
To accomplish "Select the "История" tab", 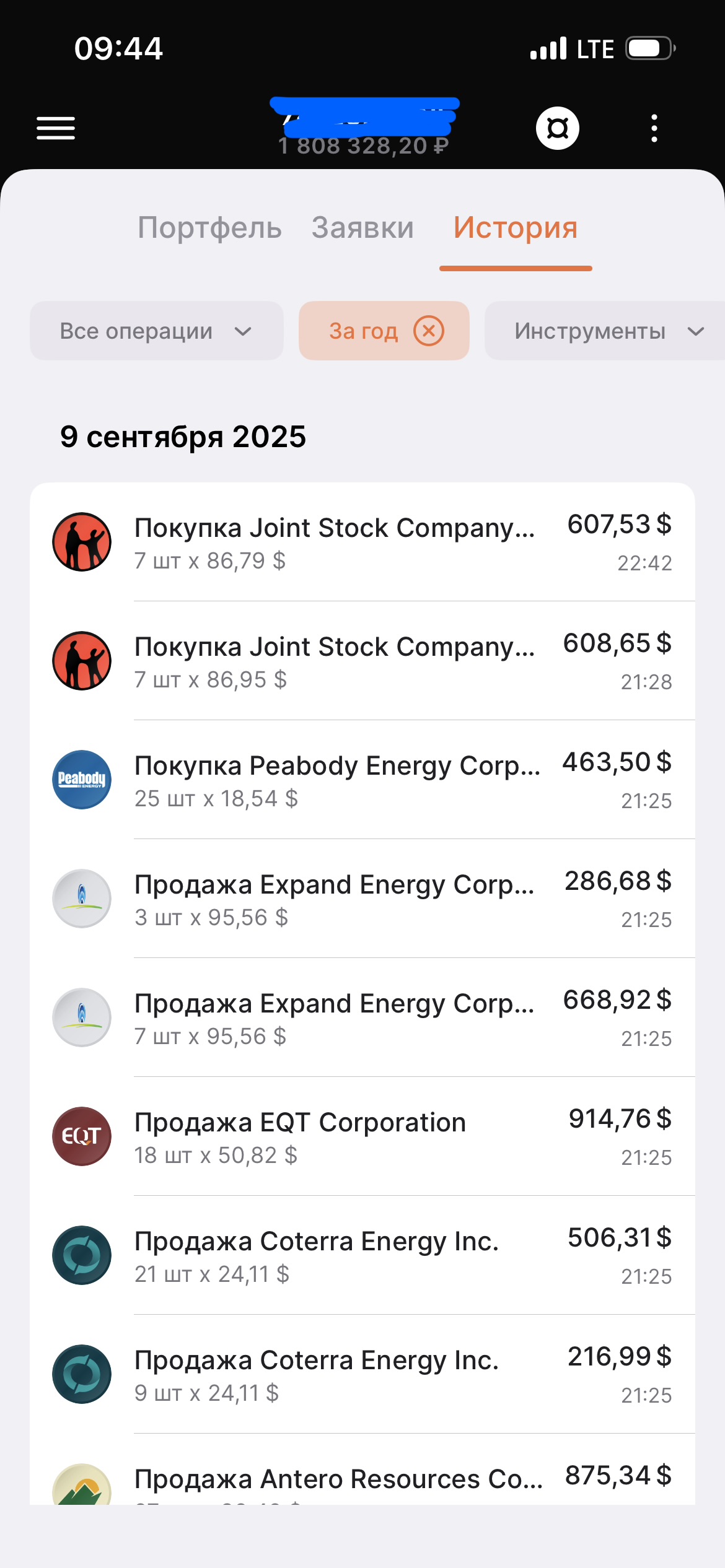I will (x=516, y=228).
